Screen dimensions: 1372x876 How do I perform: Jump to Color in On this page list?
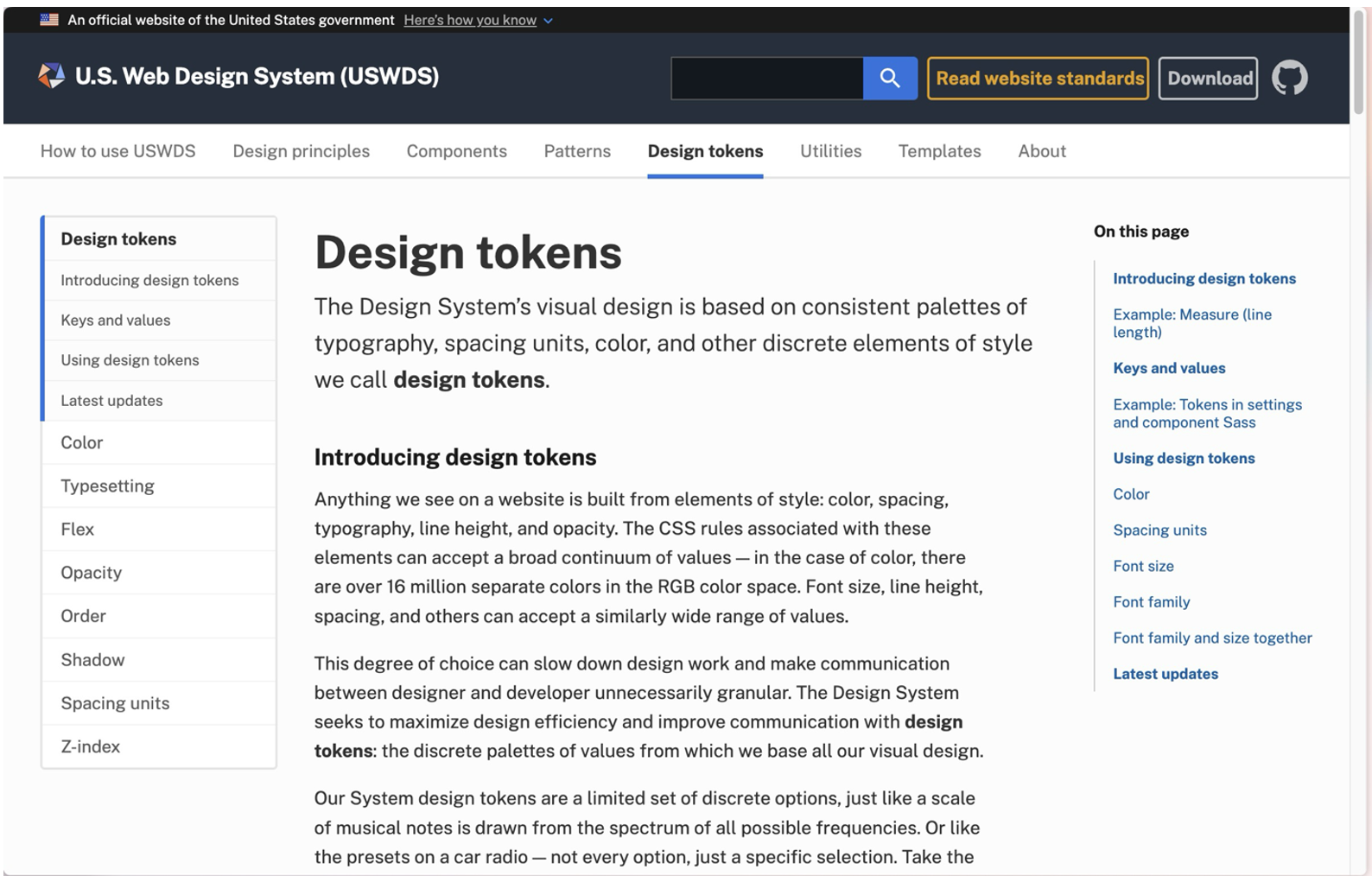click(1131, 494)
